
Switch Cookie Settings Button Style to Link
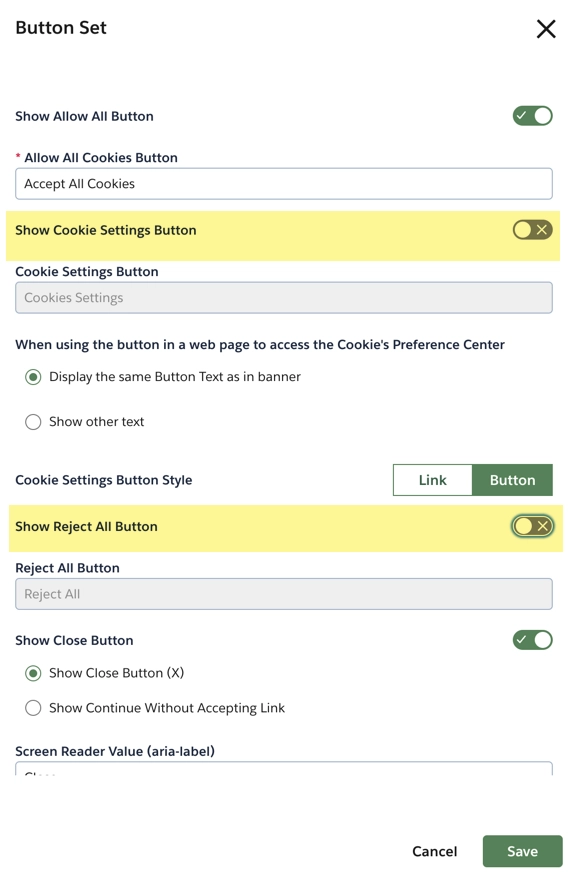[x=433, y=479]
